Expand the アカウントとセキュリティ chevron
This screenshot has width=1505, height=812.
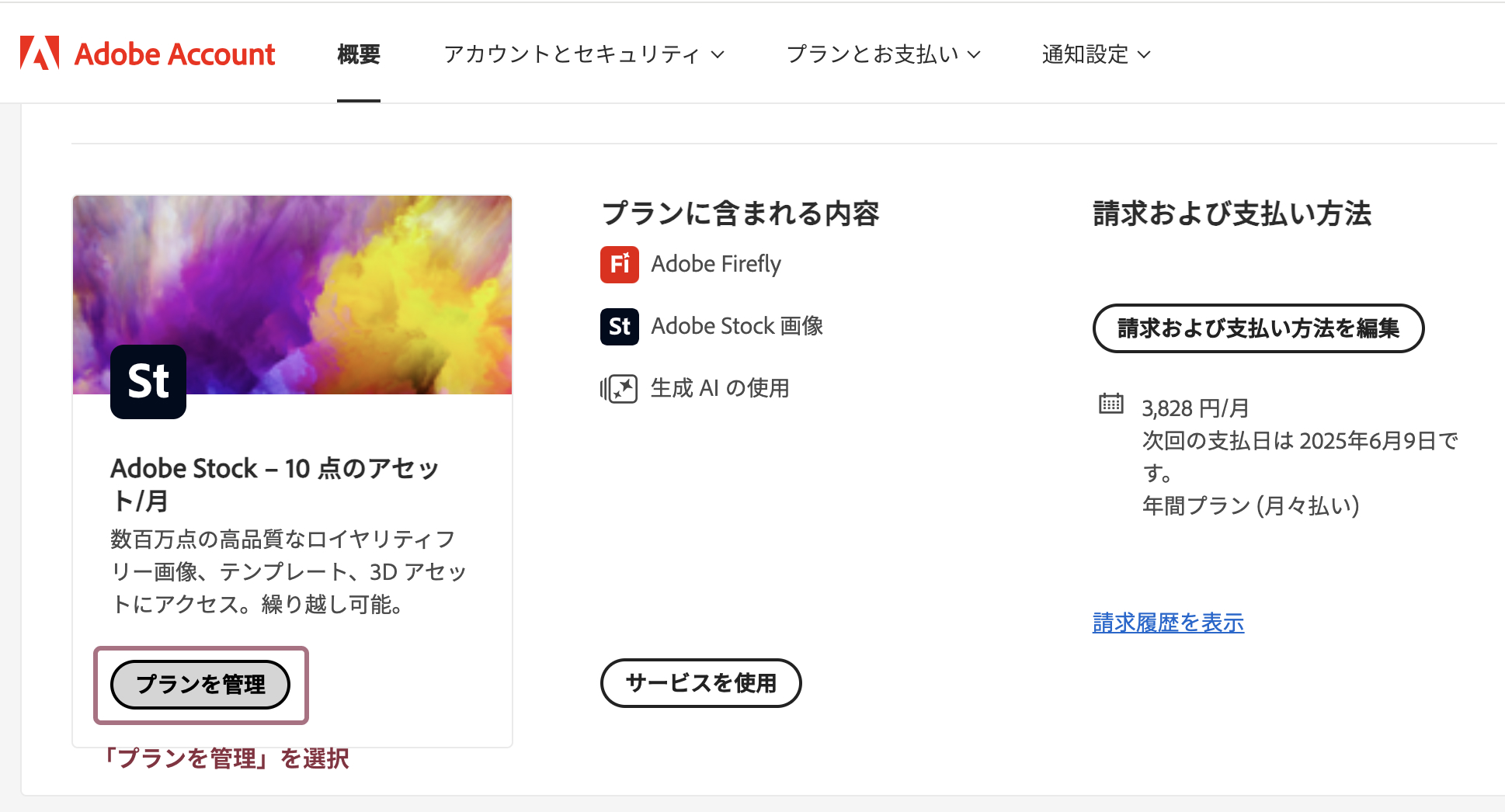[x=718, y=54]
